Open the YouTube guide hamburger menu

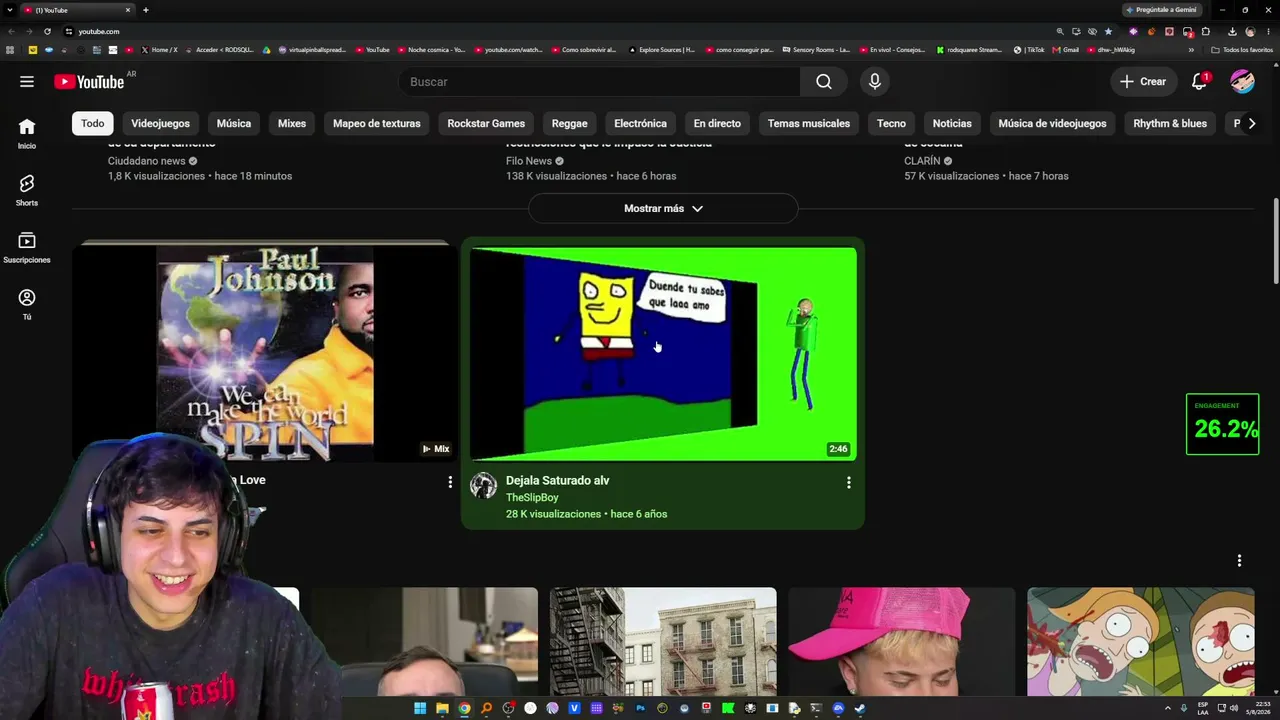coord(27,82)
